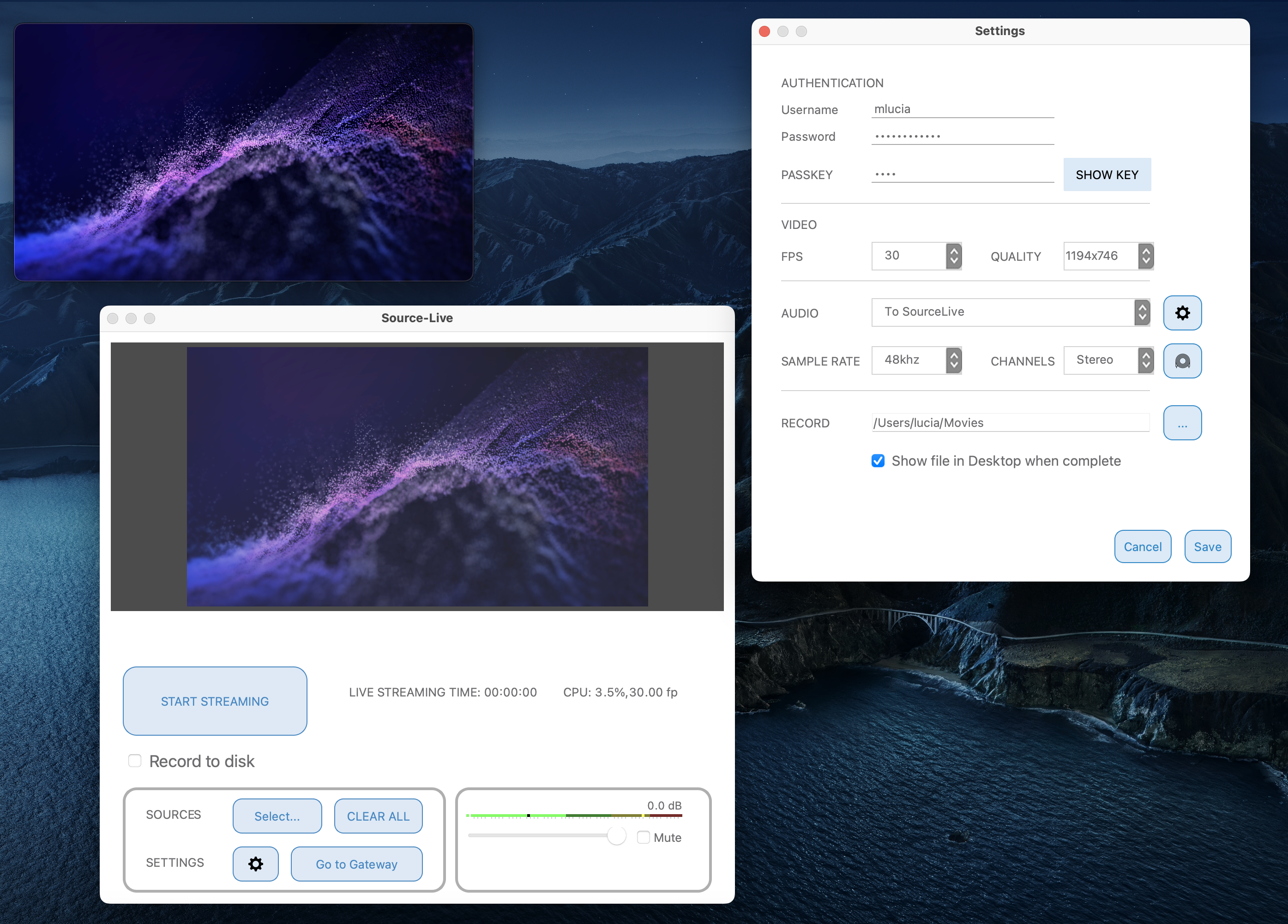Uncheck Show file in Desktop when complete
The height and width of the screenshot is (924, 1288).
tap(878, 461)
